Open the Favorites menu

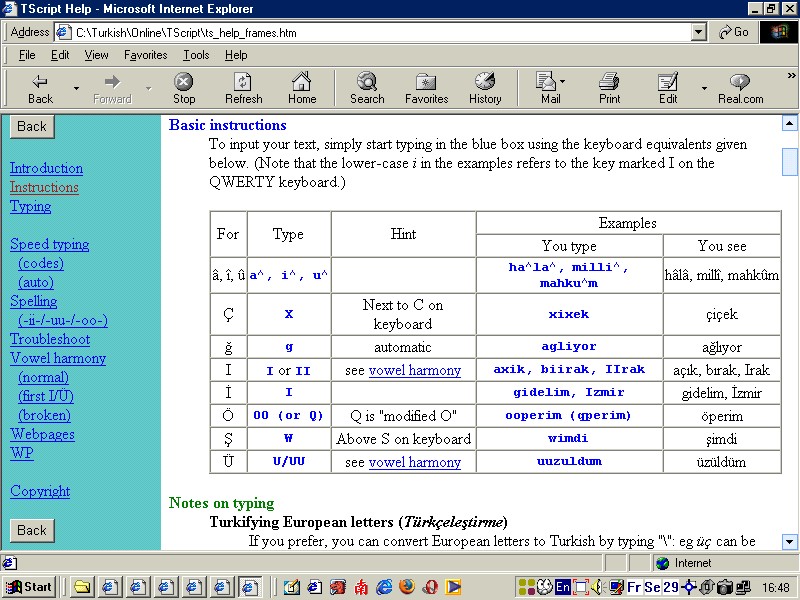[145, 55]
